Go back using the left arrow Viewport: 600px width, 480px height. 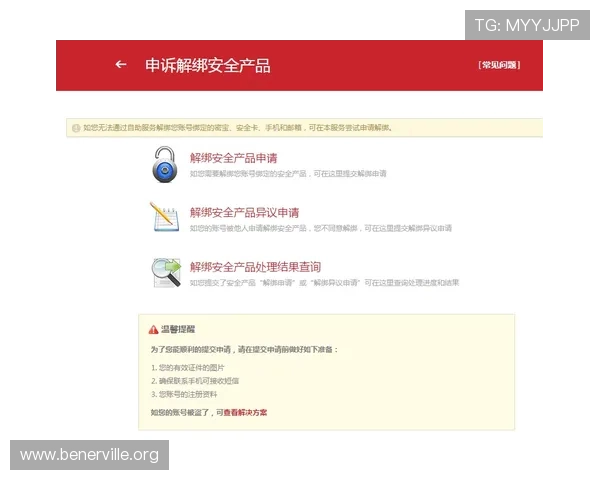(x=121, y=64)
